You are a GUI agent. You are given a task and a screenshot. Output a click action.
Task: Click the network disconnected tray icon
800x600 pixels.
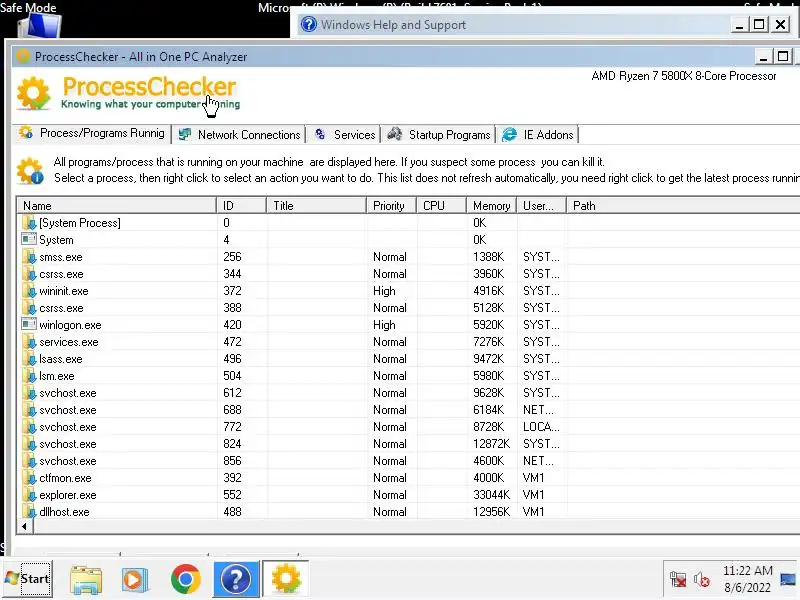tap(678, 580)
